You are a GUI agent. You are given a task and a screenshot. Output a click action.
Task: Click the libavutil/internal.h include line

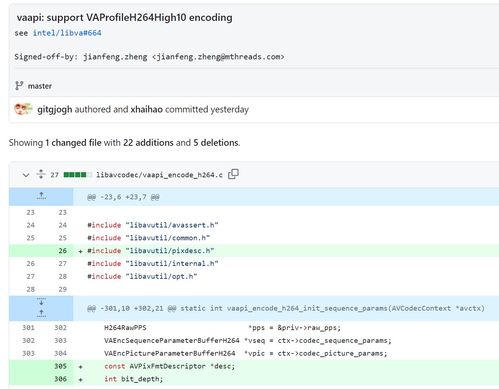(x=153, y=263)
